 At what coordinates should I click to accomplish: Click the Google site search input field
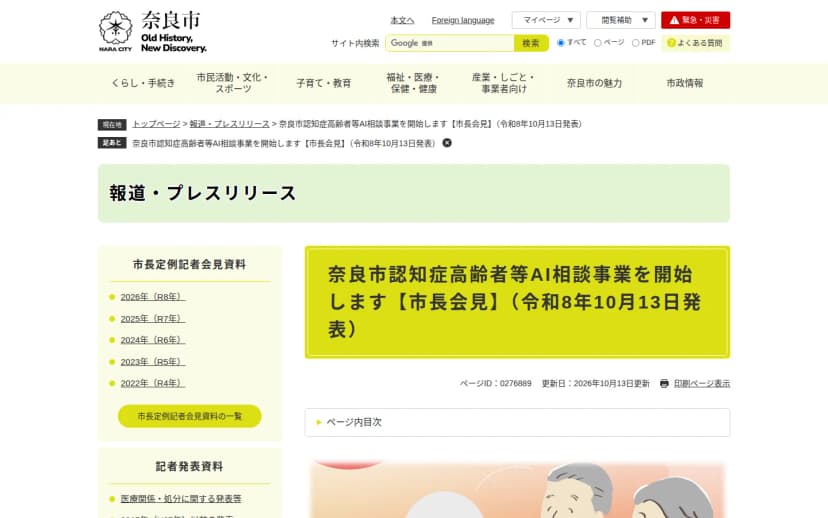450,43
